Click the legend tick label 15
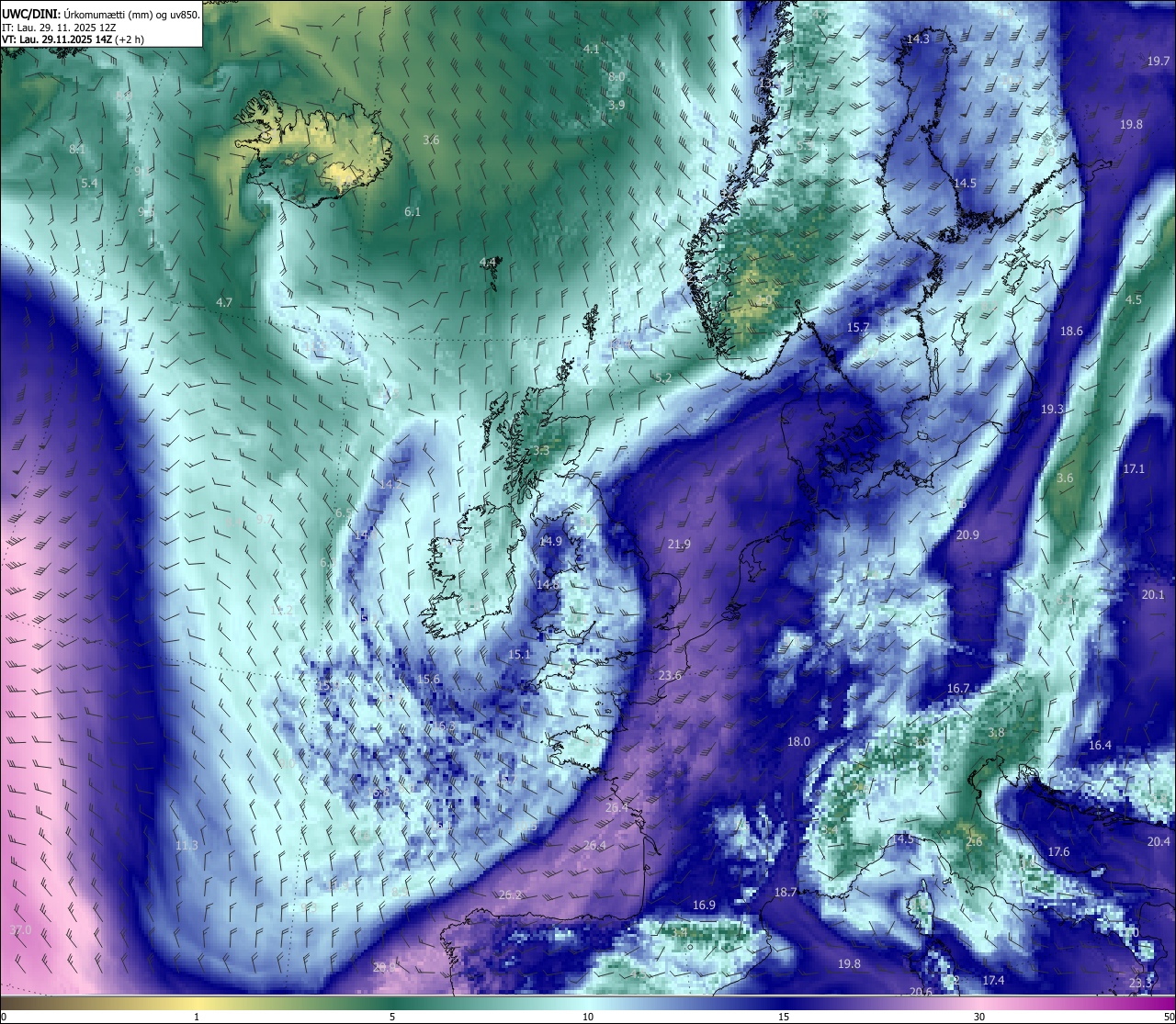The width and height of the screenshot is (1176, 1024). click(784, 1017)
